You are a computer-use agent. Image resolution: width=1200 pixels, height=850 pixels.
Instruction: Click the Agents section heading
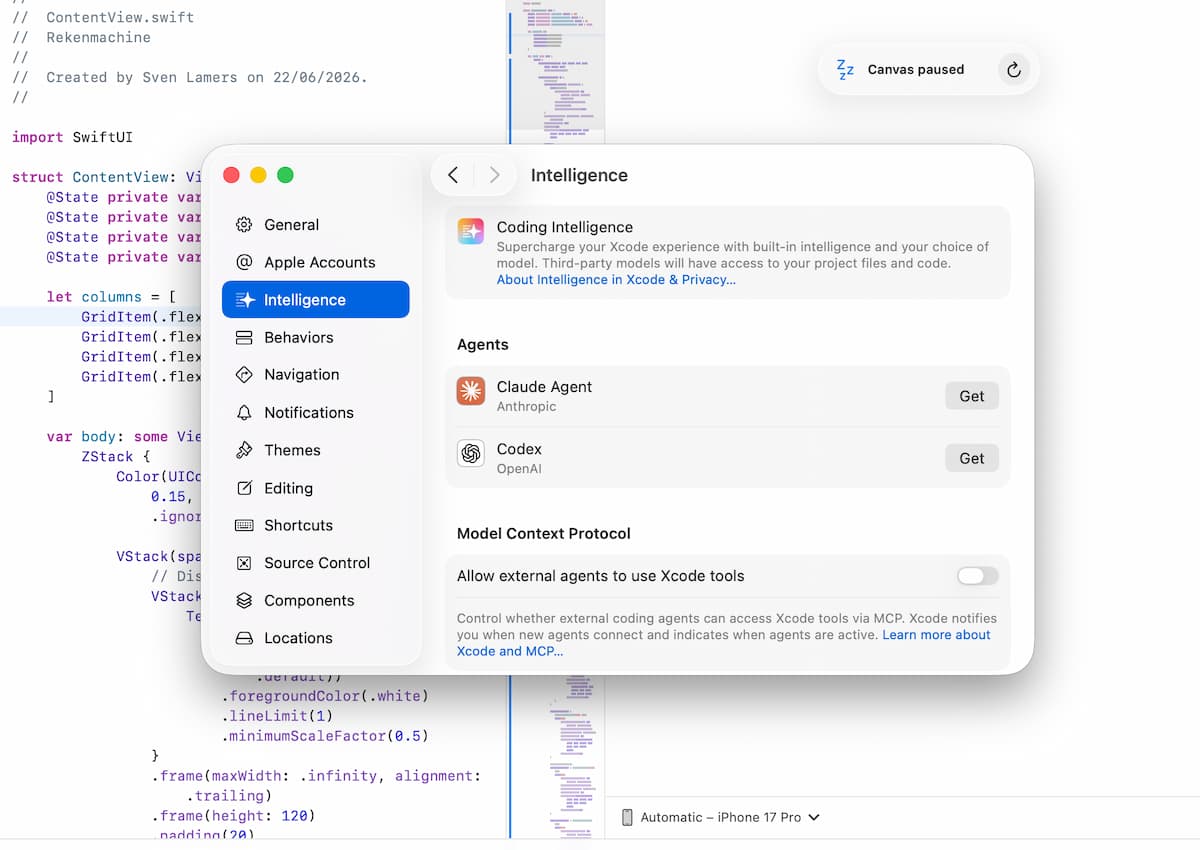click(483, 344)
